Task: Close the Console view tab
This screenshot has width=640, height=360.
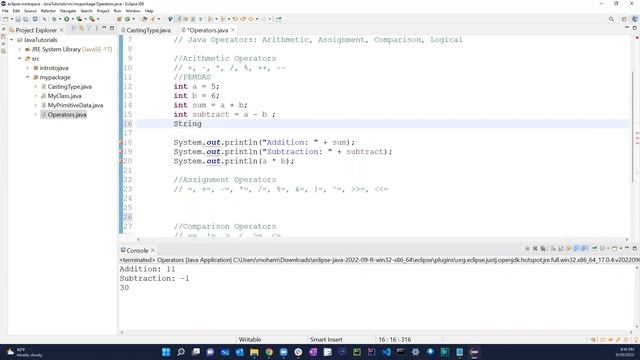Action: click(153, 250)
